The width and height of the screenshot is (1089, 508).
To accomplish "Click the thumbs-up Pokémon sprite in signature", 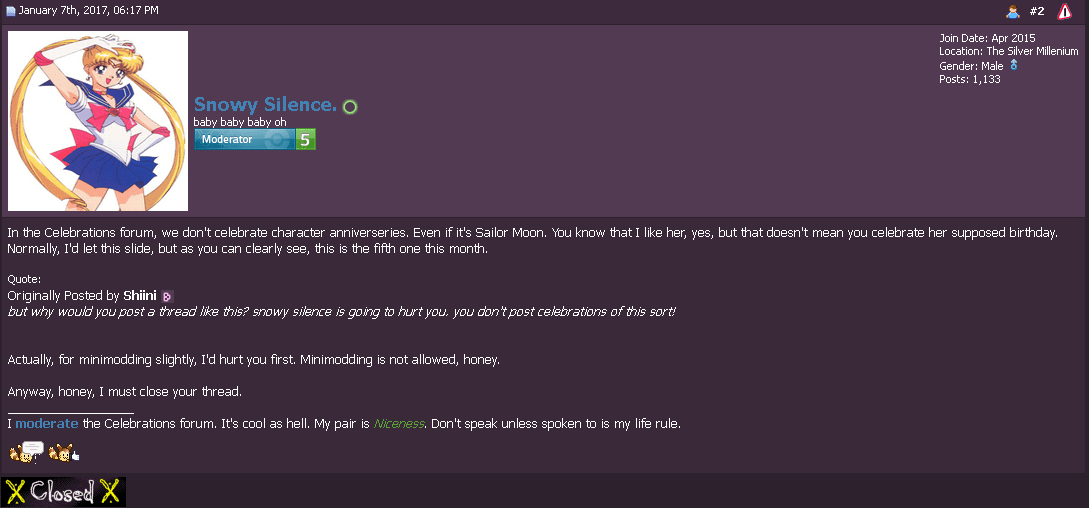I will 65,452.
